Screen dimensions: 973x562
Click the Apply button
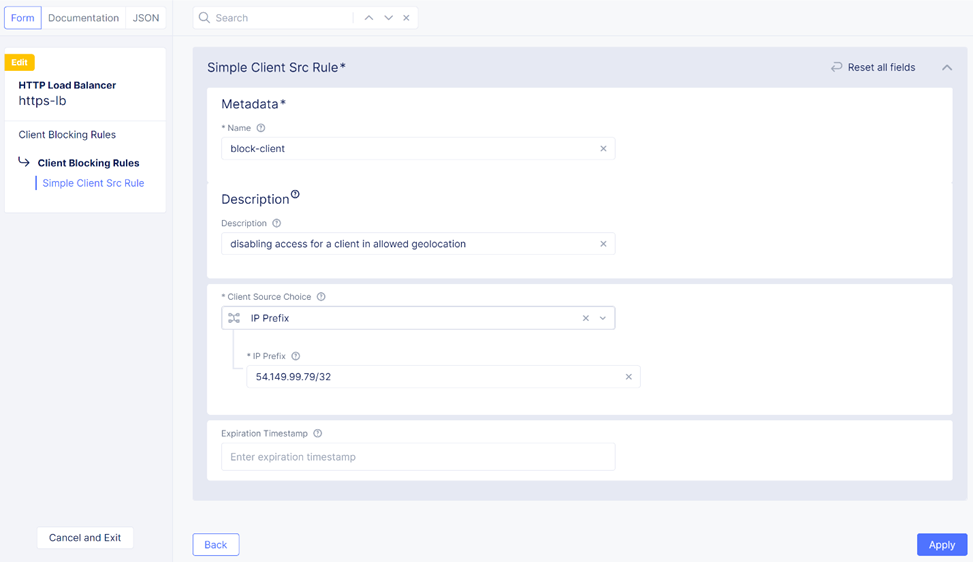point(941,545)
